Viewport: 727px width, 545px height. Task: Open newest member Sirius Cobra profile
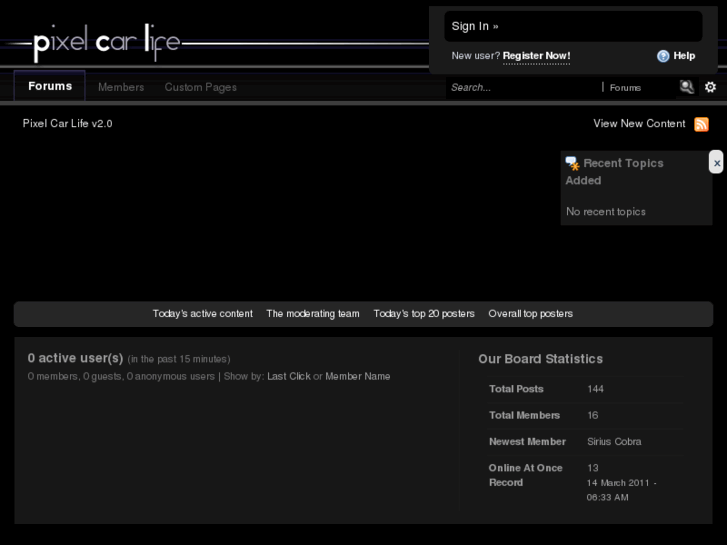click(x=614, y=442)
